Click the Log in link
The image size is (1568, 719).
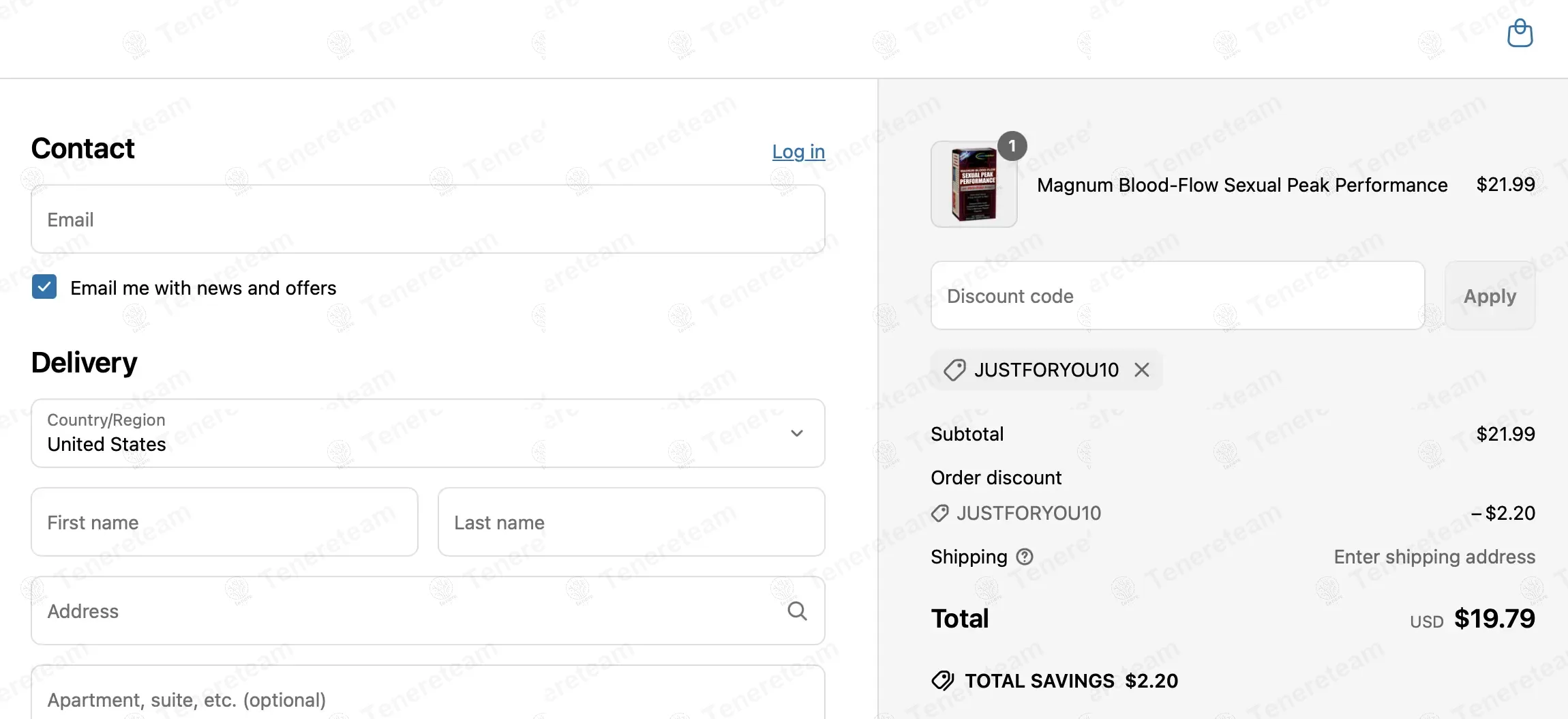(798, 151)
